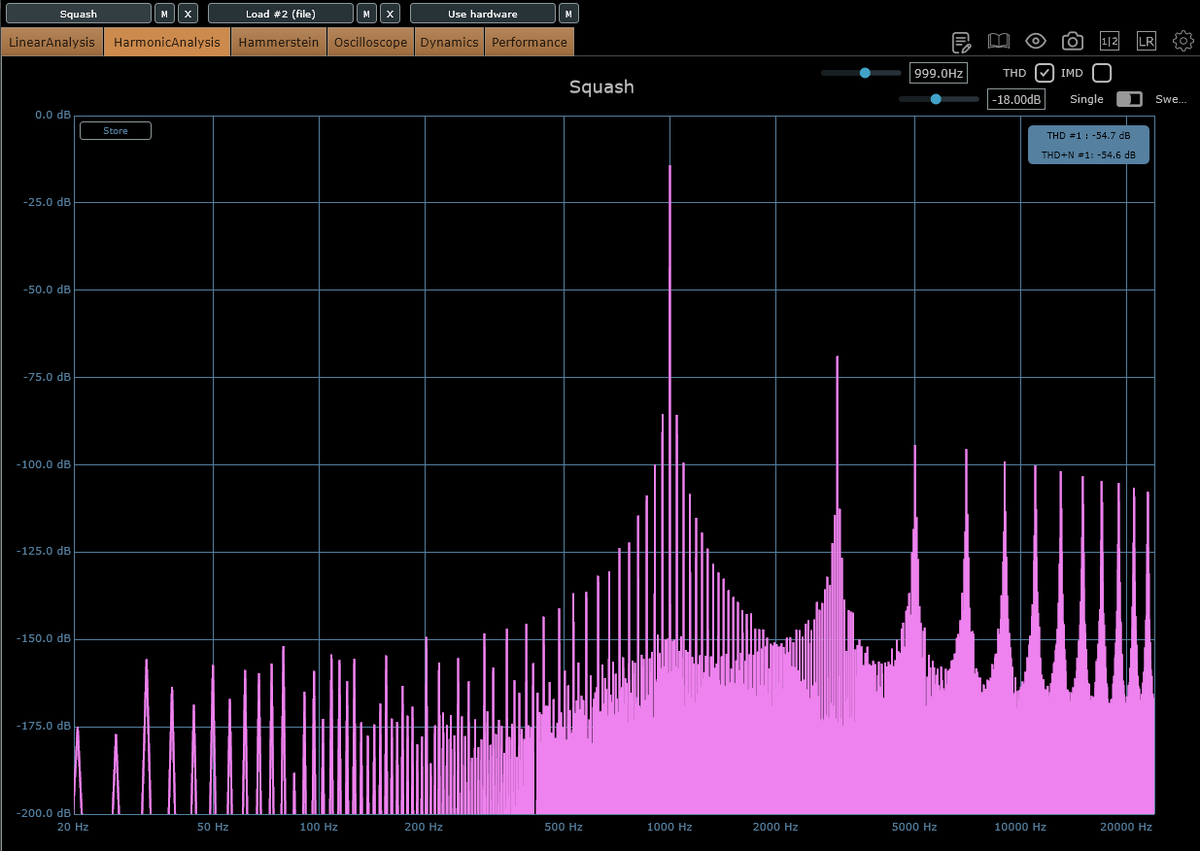Click the LR channel icon
The image size is (1200, 851).
point(1146,41)
